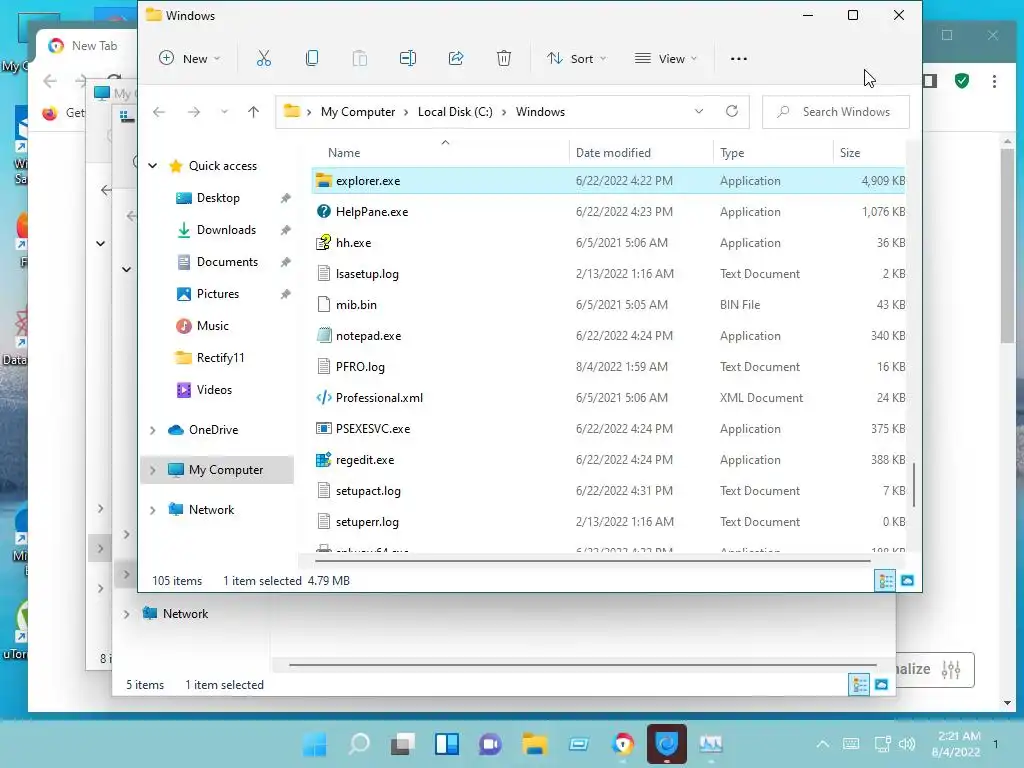Open Pictures in Quick access

click(x=217, y=294)
